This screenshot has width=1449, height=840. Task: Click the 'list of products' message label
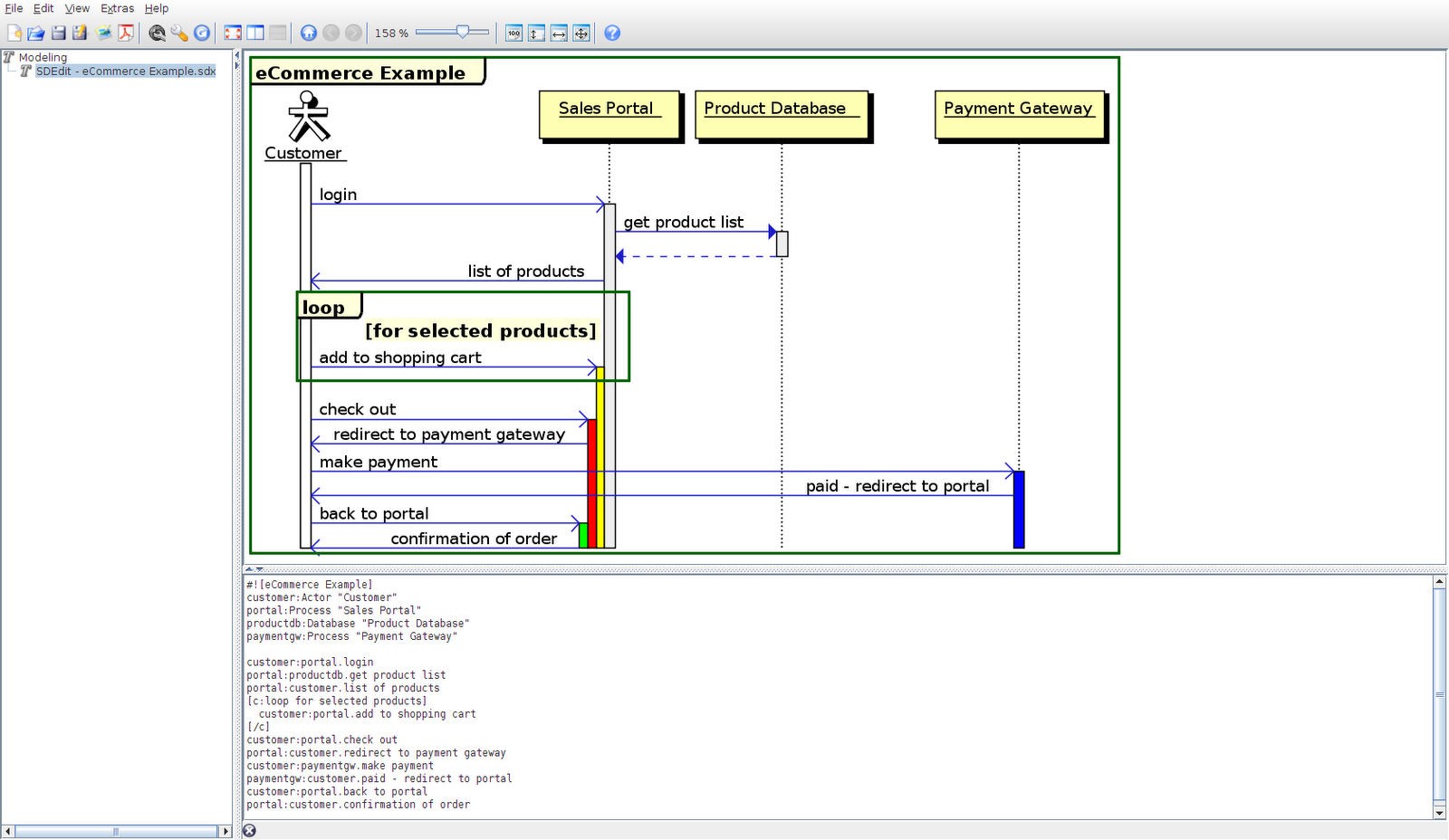[x=526, y=271]
